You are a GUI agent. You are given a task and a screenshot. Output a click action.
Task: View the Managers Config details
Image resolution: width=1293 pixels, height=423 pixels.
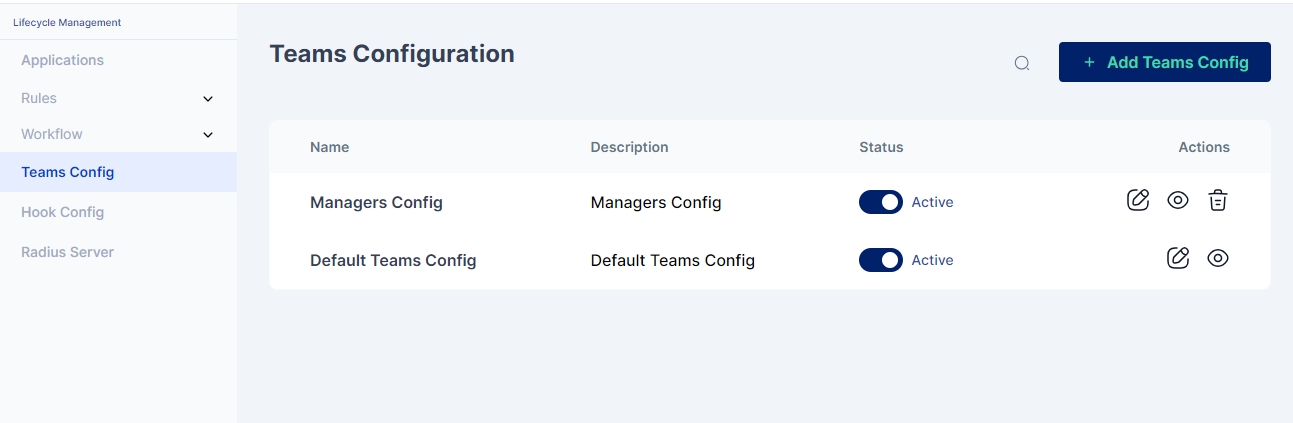coord(1178,200)
